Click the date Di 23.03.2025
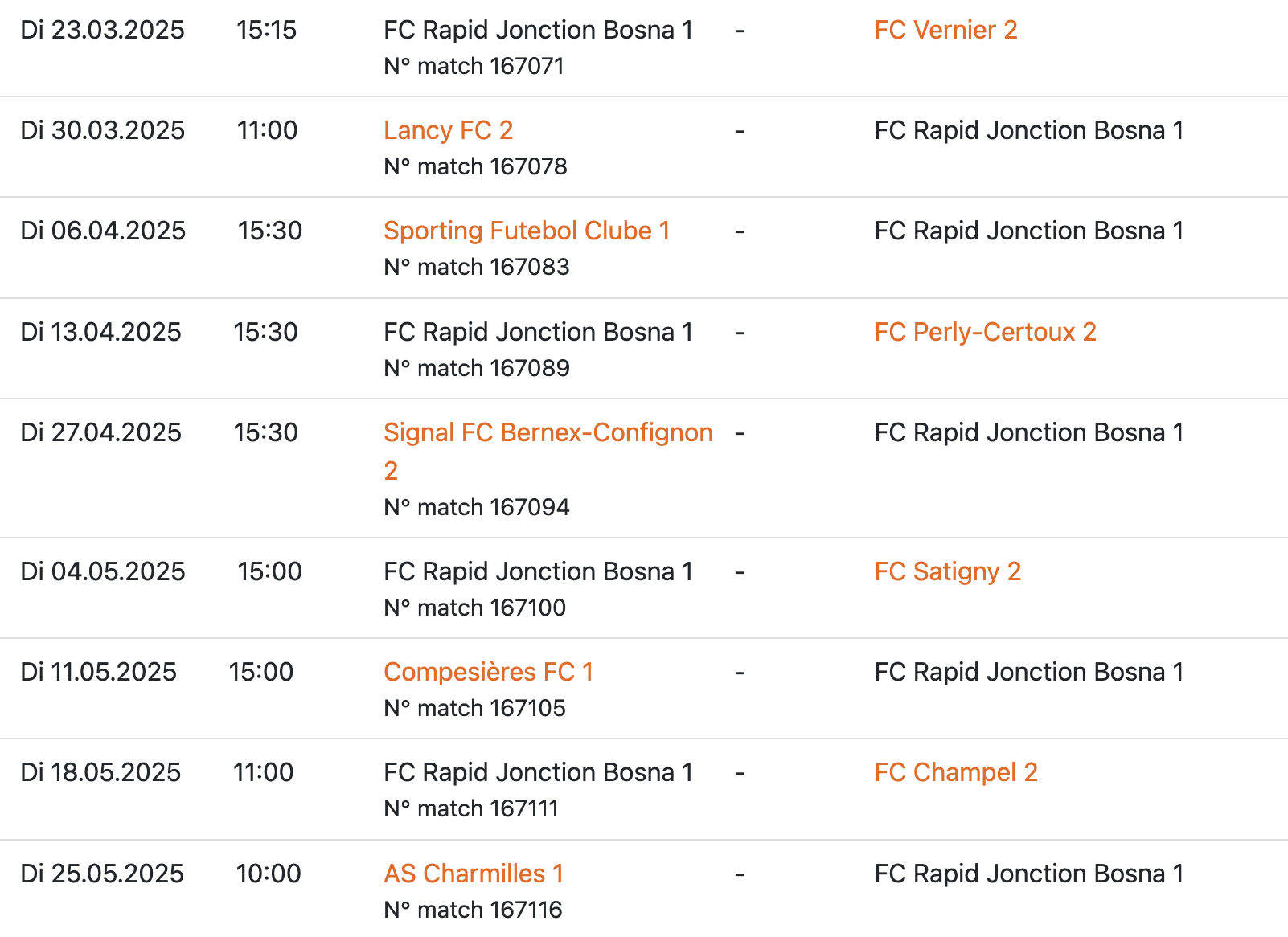 pyautogui.click(x=102, y=30)
